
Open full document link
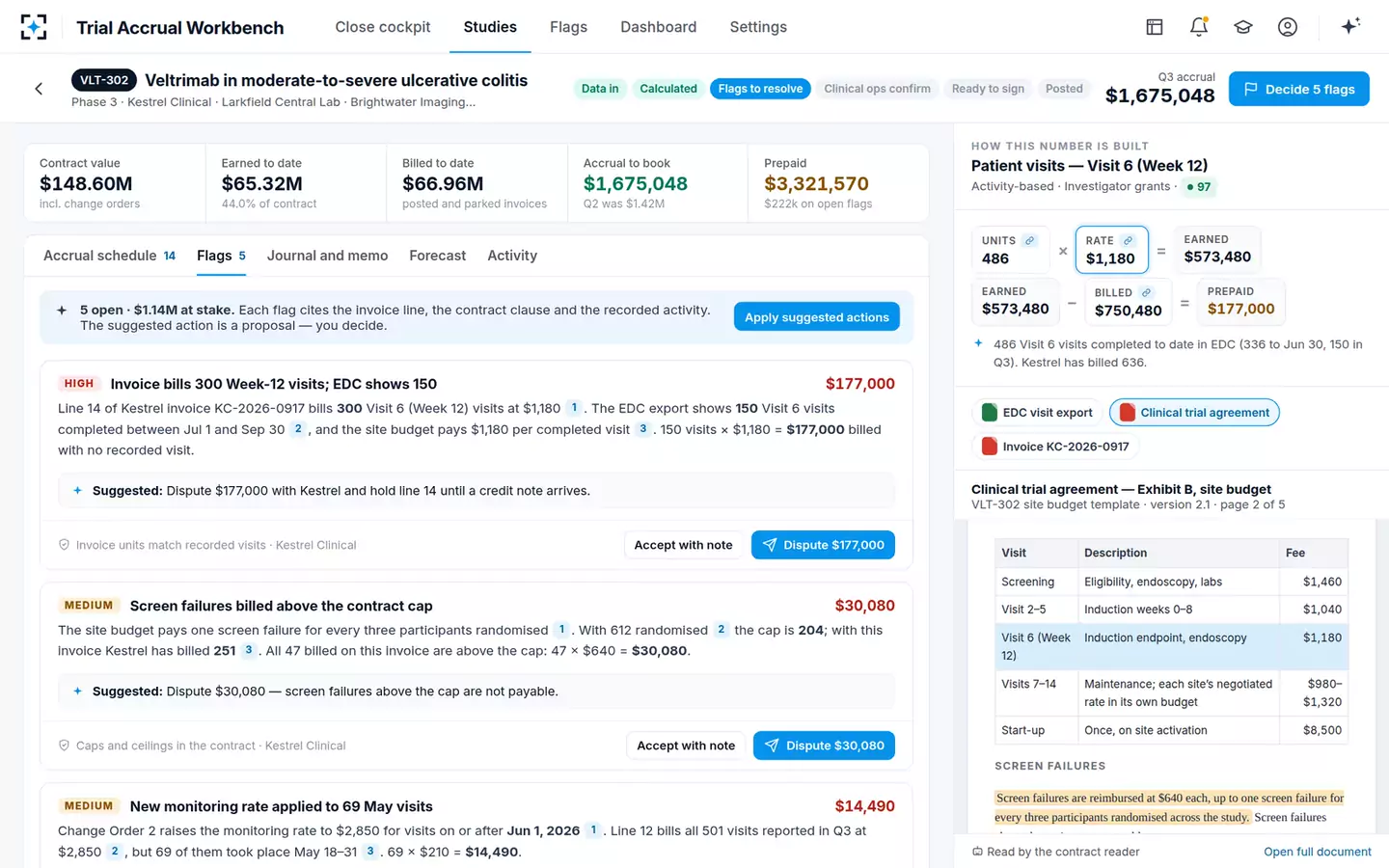pos(1318,852)
